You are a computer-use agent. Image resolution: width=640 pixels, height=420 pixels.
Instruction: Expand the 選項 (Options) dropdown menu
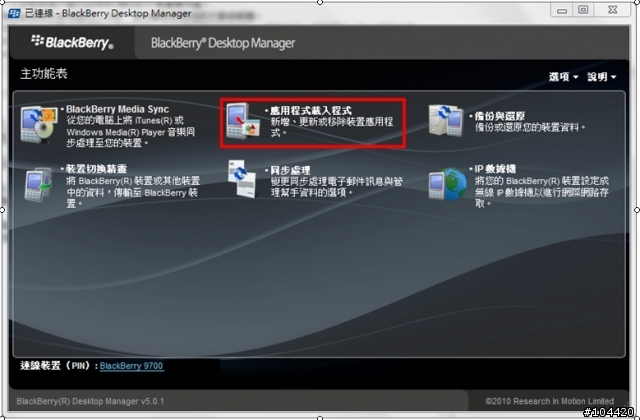(563, 77)
